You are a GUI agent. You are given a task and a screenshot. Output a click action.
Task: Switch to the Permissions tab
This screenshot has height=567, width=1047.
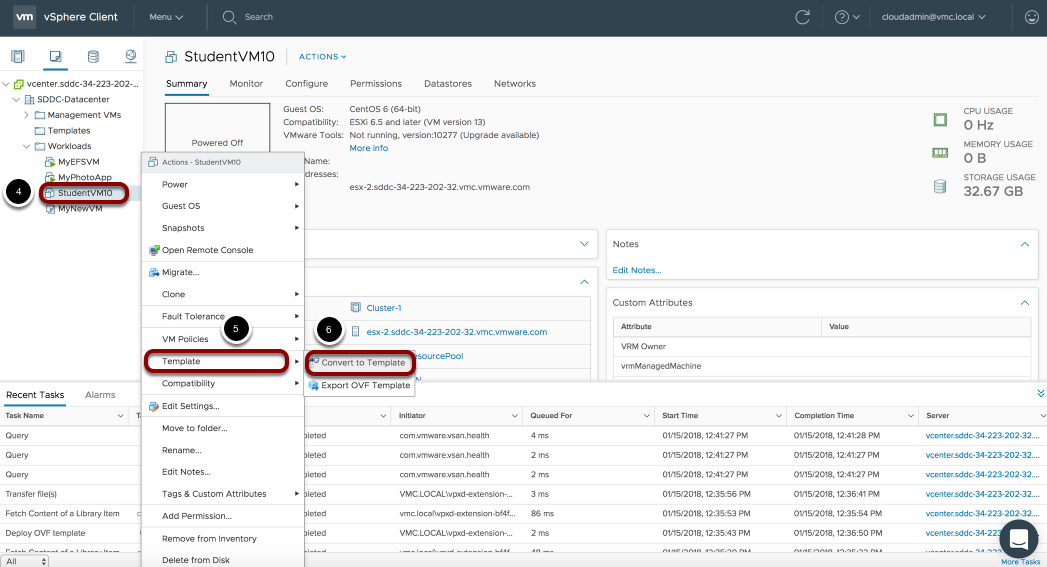click(376, 84)
